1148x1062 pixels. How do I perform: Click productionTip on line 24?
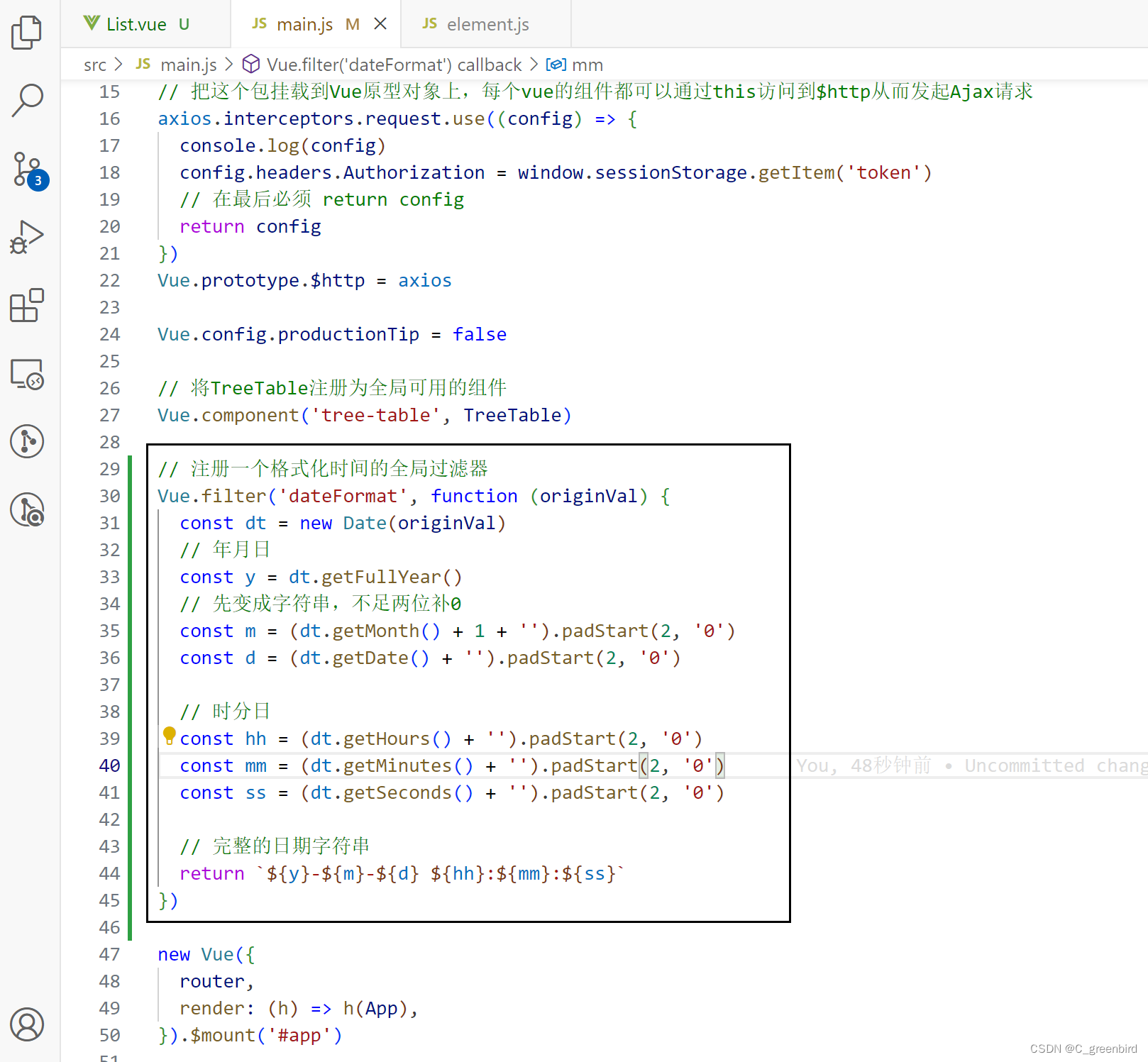coord(348,334)
